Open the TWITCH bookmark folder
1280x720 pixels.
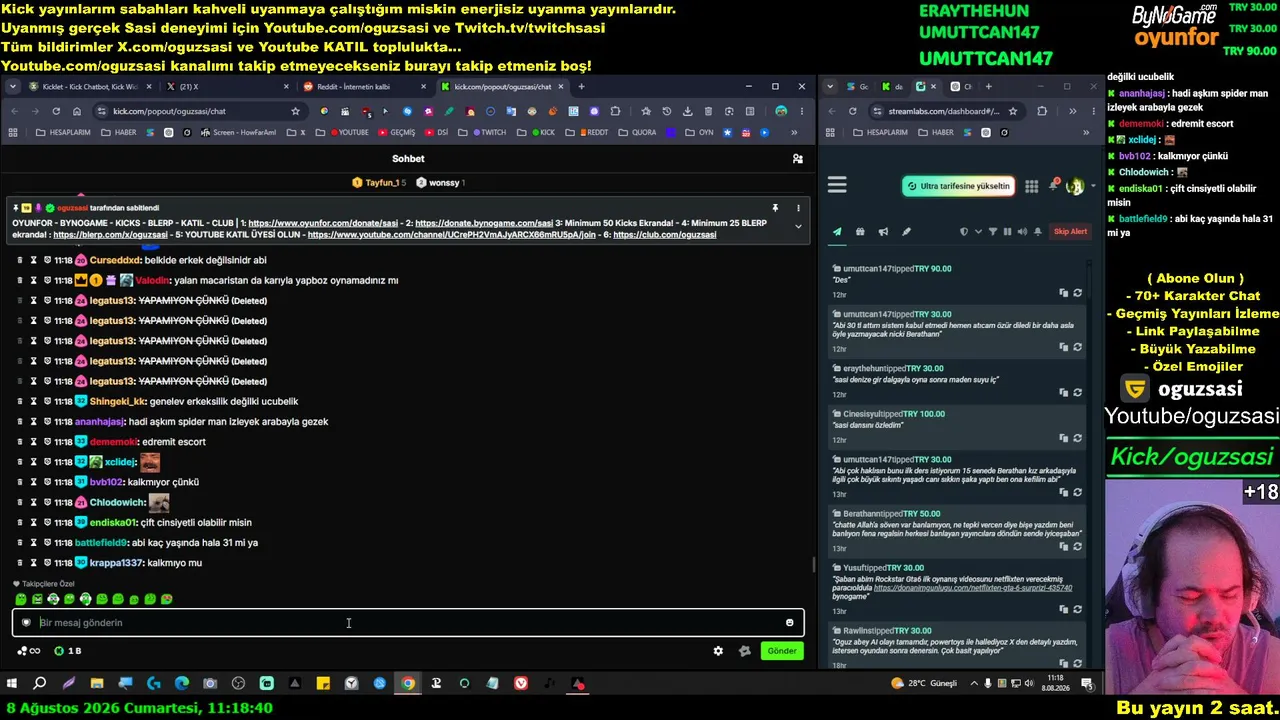(488, 132)
